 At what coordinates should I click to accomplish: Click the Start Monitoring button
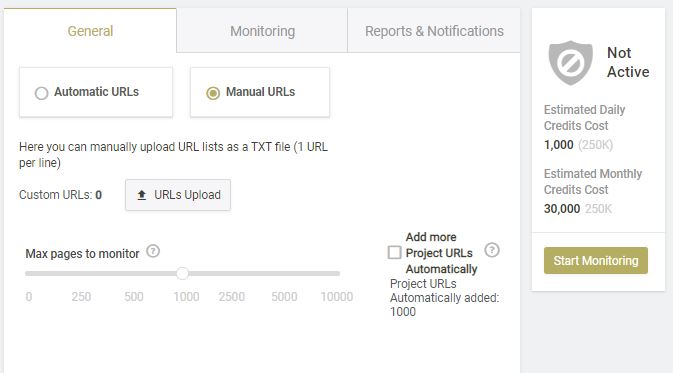596,261
